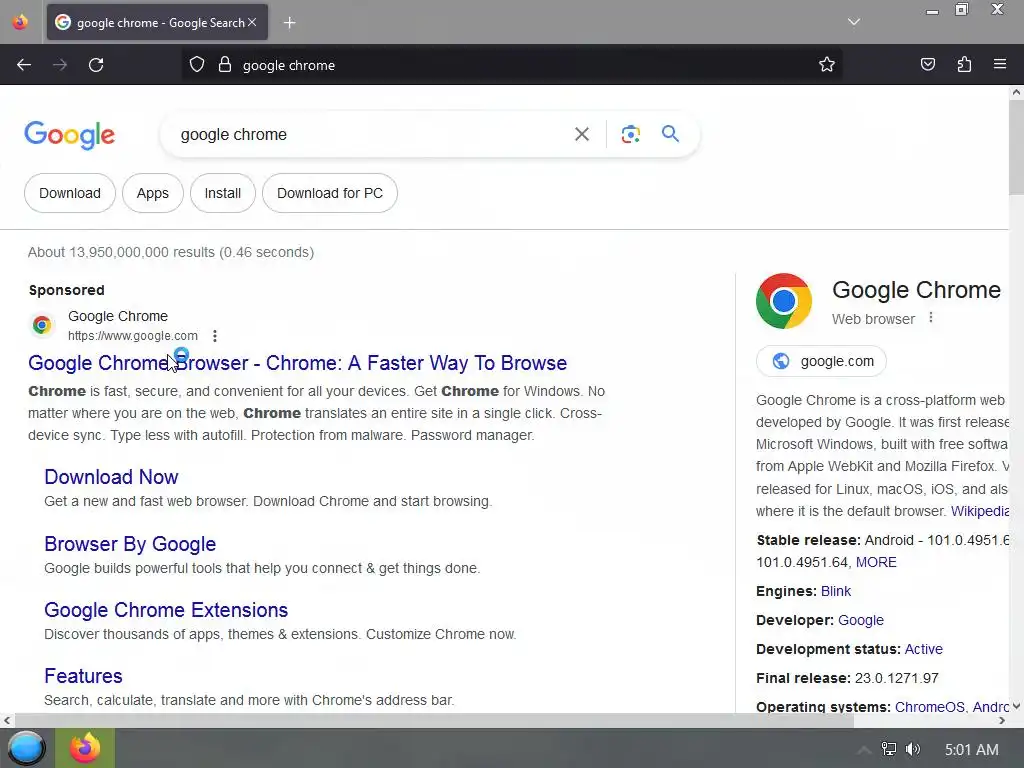Viewport: 1024px width, 768px height.
Task: Open the sponsored result three-dot menu
Action: [x=215, y=336]
